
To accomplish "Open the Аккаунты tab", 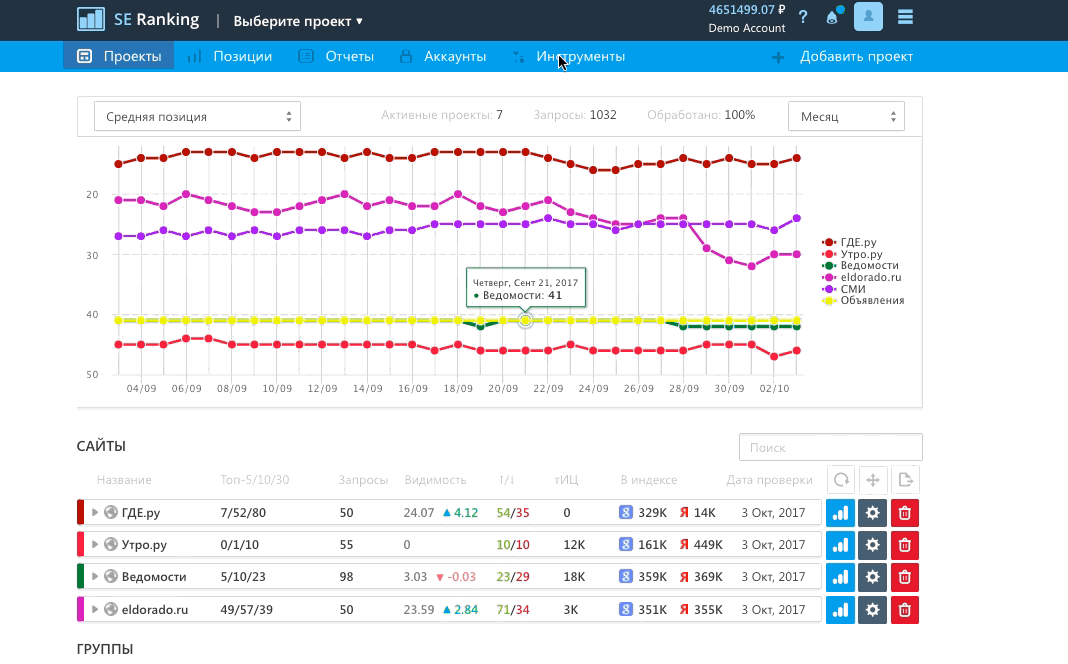I will 443,57.
